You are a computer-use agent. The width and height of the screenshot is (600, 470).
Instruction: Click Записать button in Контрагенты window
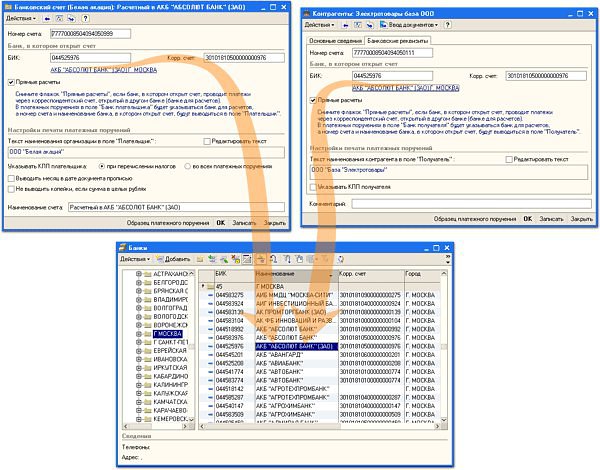click(x=552, y=217)
